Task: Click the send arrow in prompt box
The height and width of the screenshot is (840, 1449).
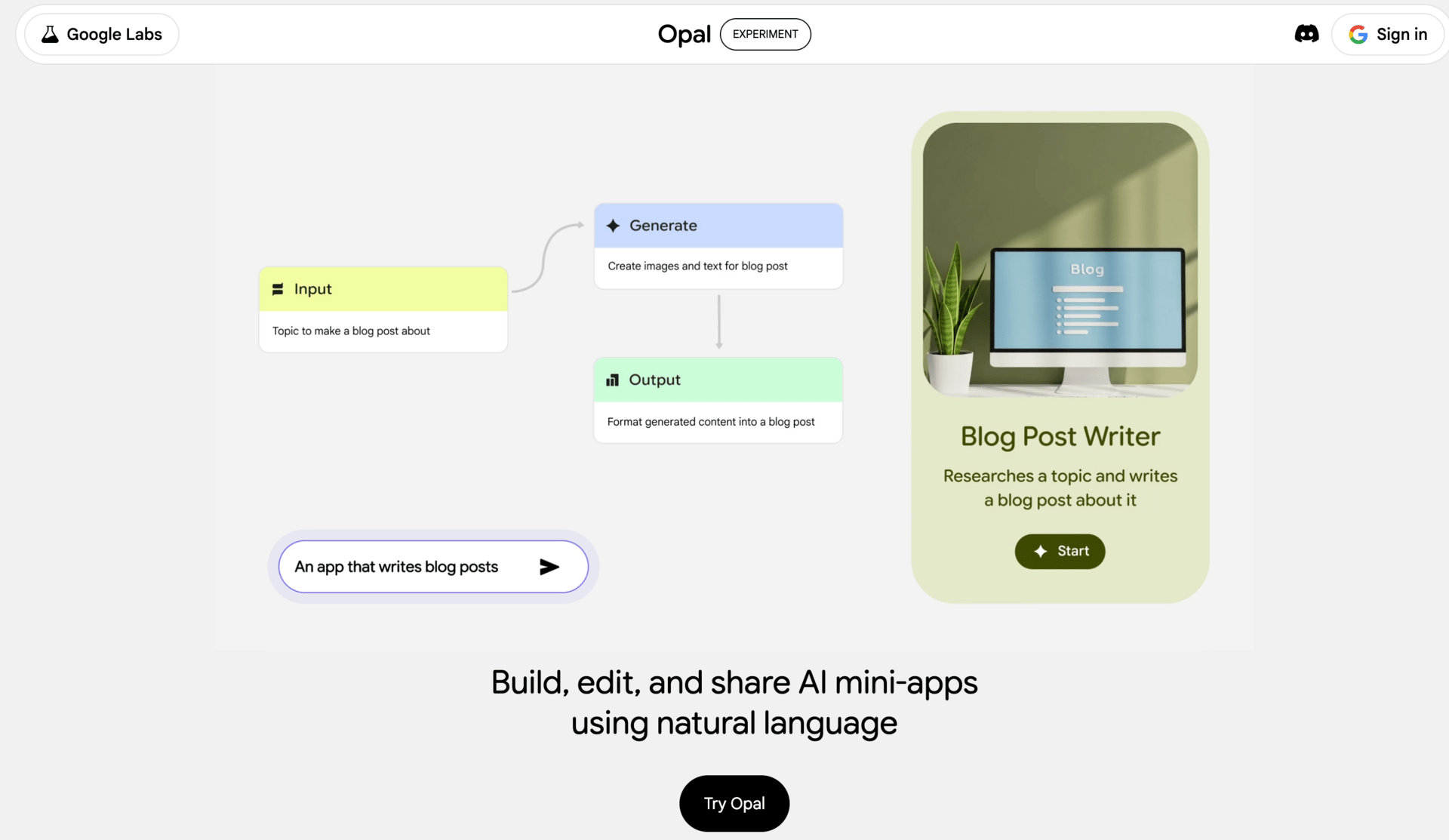Action: pyautogui.click(x=549, y=567)
